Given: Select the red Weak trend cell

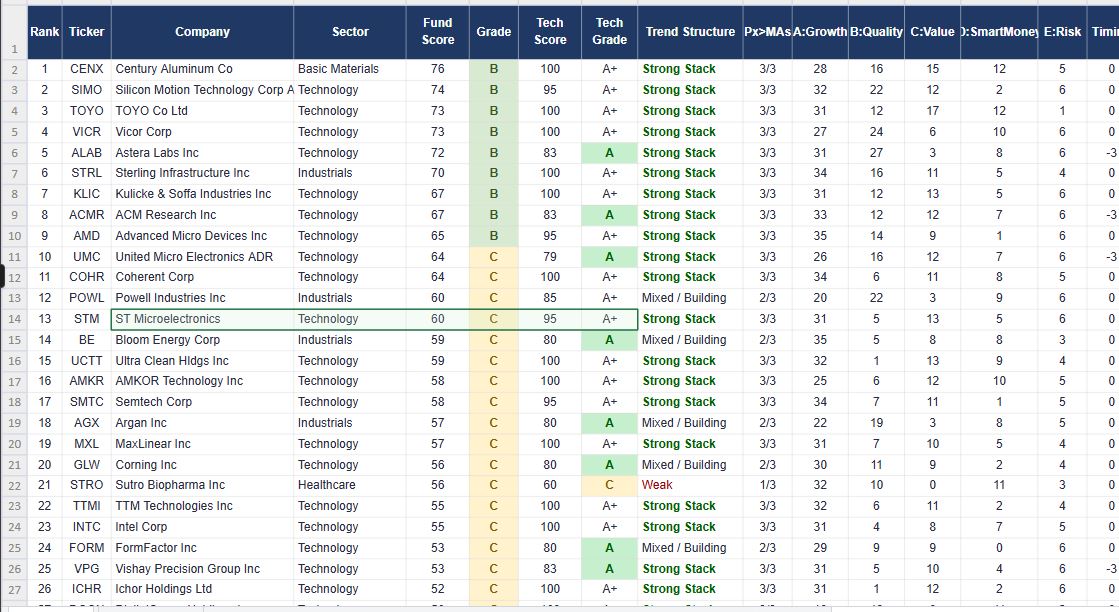Looking at the screenshot, I should [690, 485].
